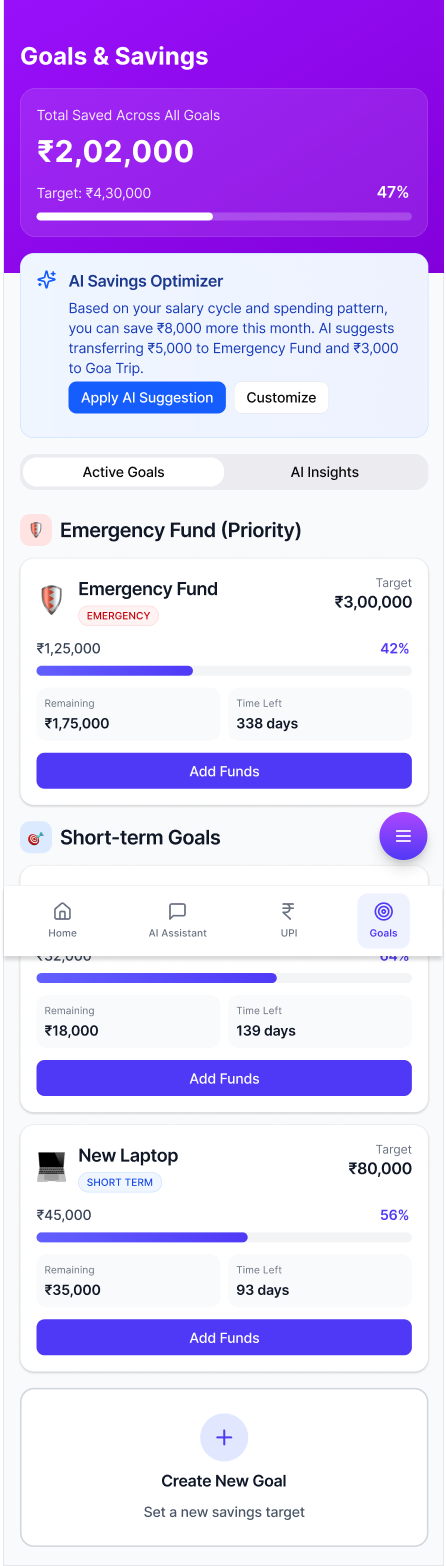The image size is (446, 1566).
Task: Click the AI Savings Optimizer sparkle icon
Action: (47, 281)
